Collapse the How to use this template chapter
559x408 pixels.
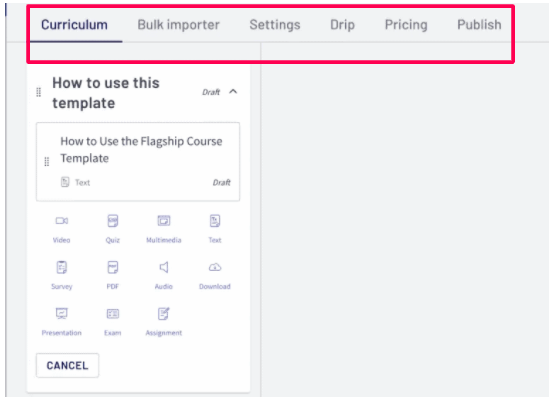pyautogui.click(x=233, y=92)
